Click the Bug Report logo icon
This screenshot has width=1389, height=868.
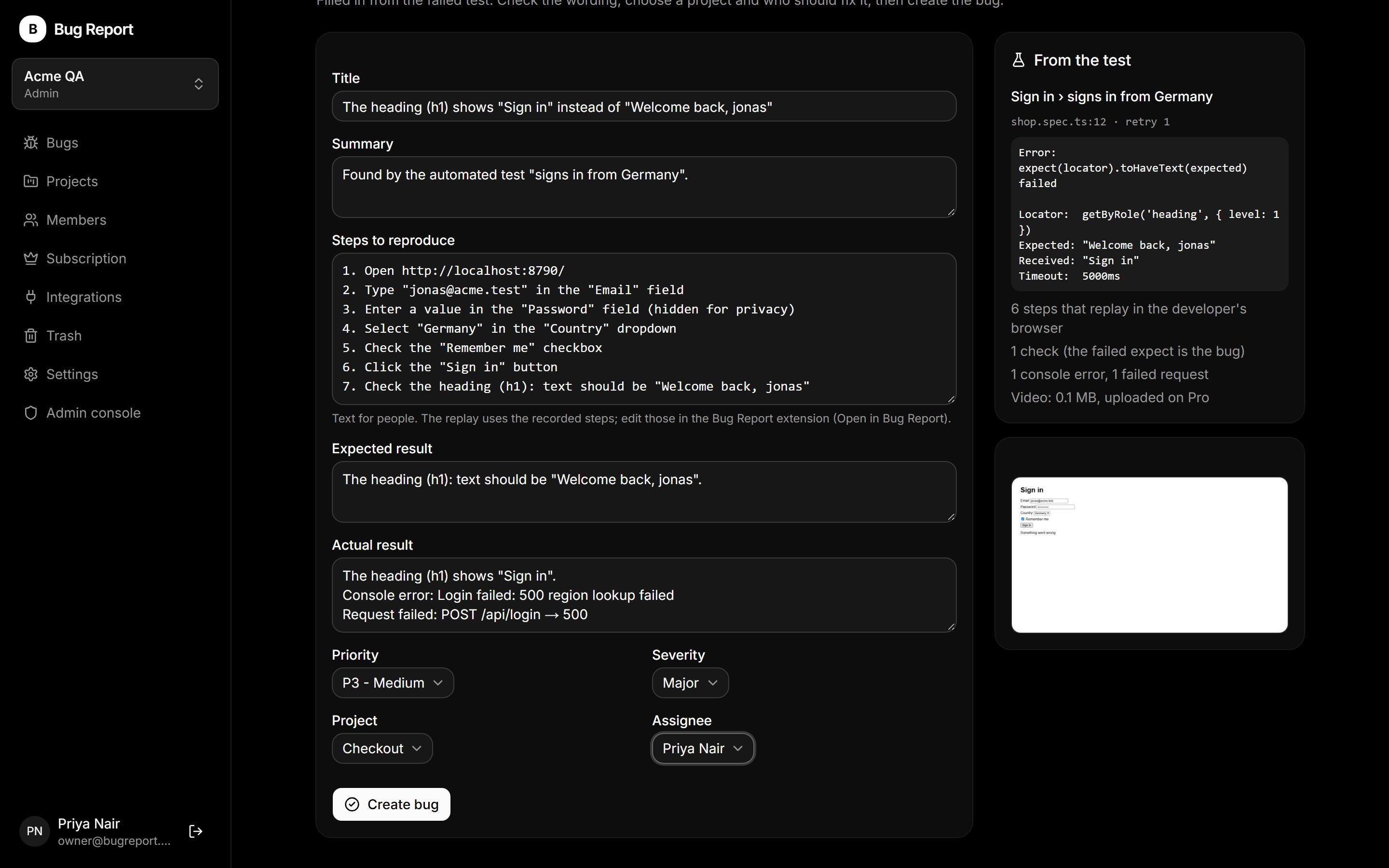click(33, 29)
